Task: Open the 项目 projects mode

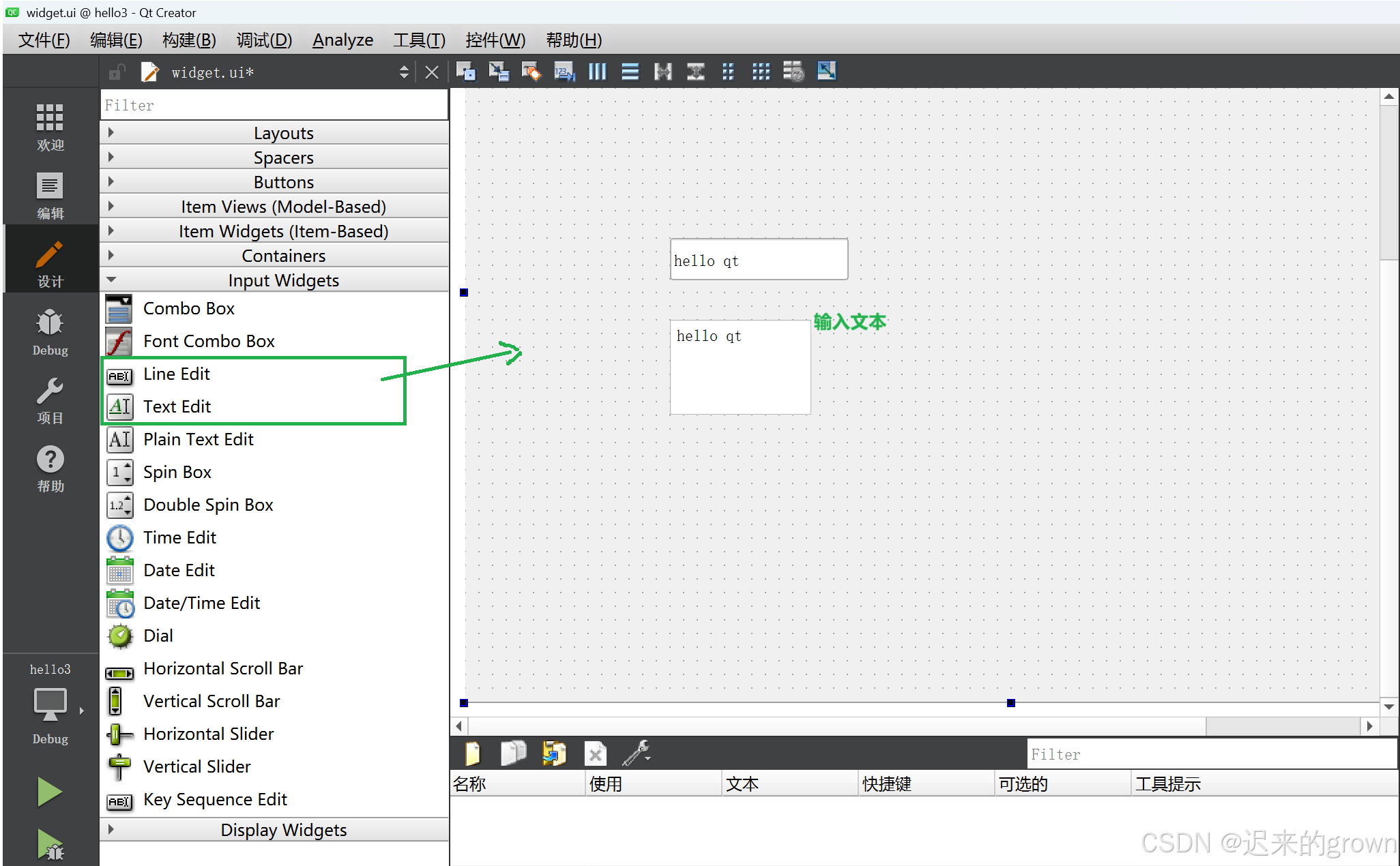Action: (50, 400)
